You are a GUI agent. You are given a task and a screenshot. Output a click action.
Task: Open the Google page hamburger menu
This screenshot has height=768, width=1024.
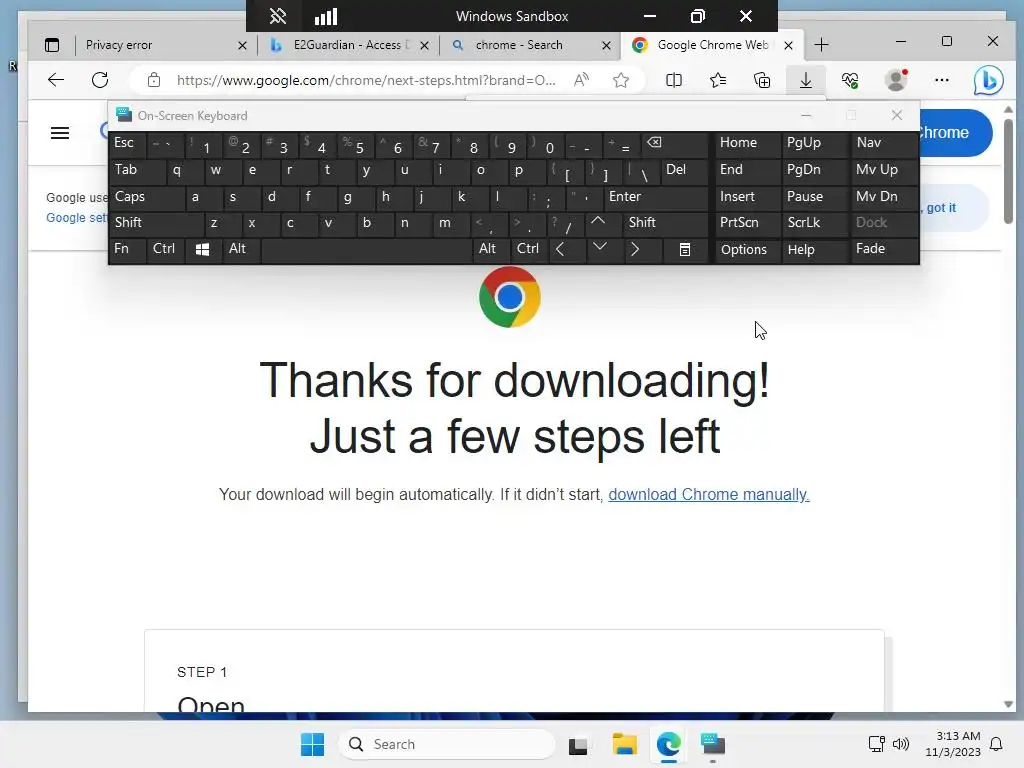[x=60, y=133]
